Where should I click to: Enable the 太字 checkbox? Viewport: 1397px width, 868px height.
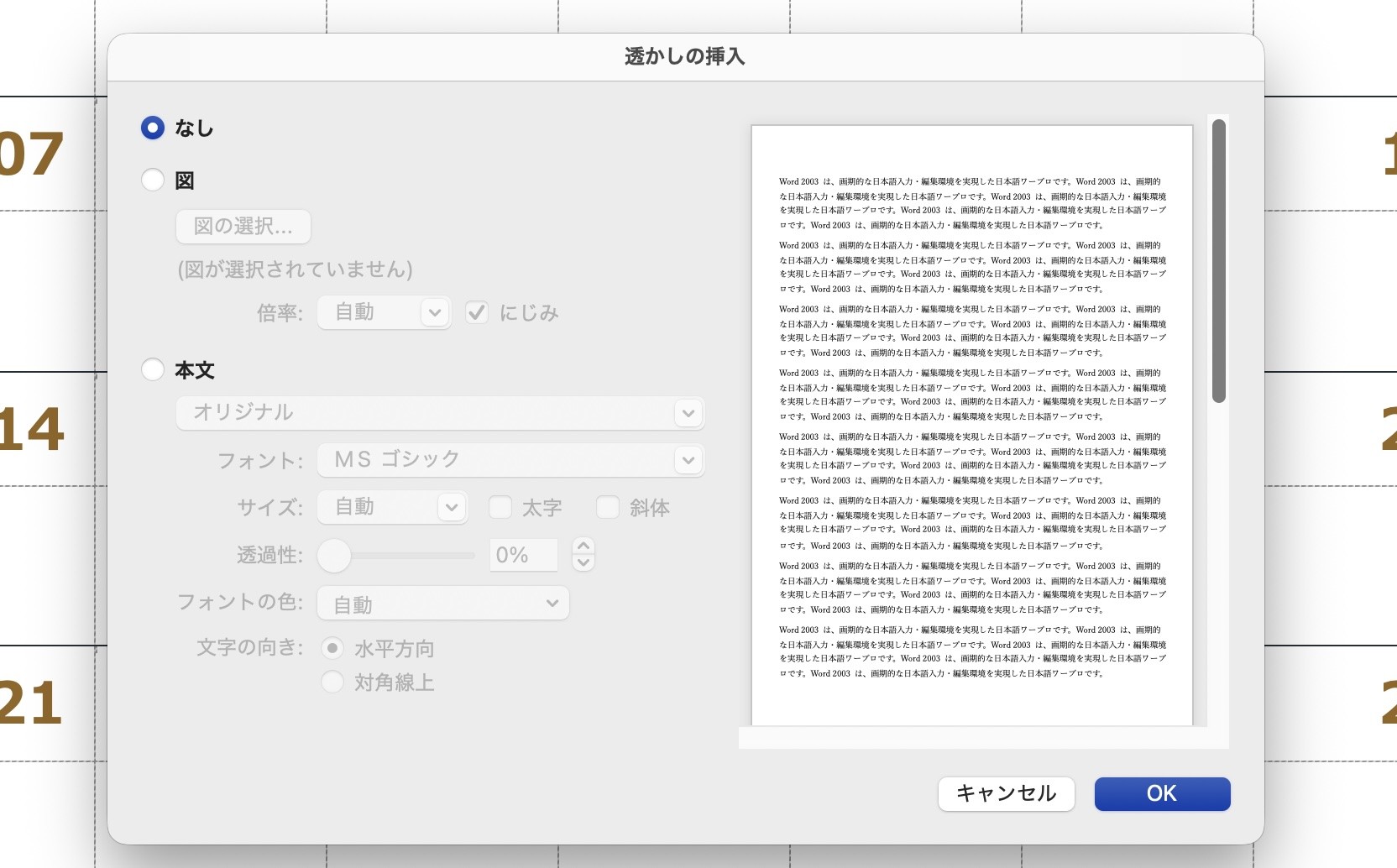coord(500,507)
